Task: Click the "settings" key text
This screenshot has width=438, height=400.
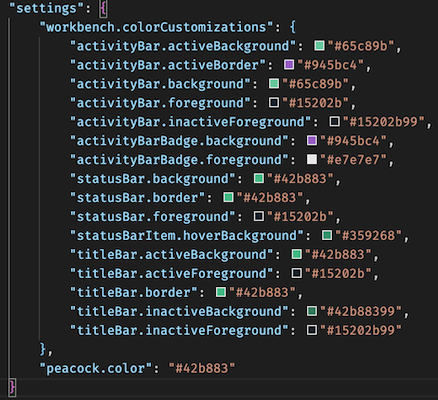Action: click(x=47, y=8)
